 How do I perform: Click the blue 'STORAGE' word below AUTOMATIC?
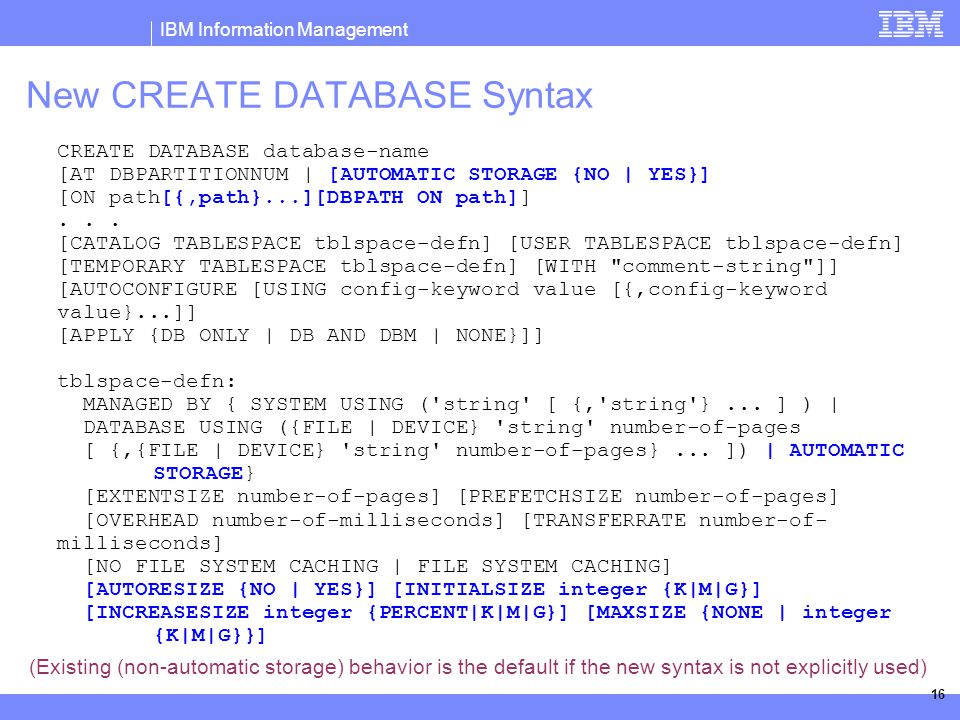(x=198, y=473)
